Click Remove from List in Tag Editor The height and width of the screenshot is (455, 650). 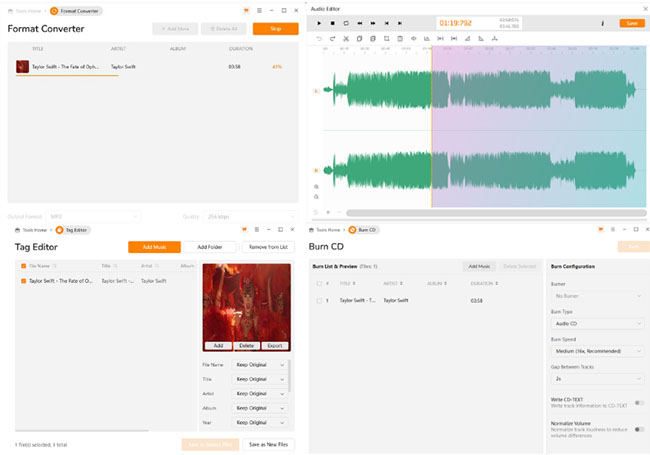(x=268, y=247)
